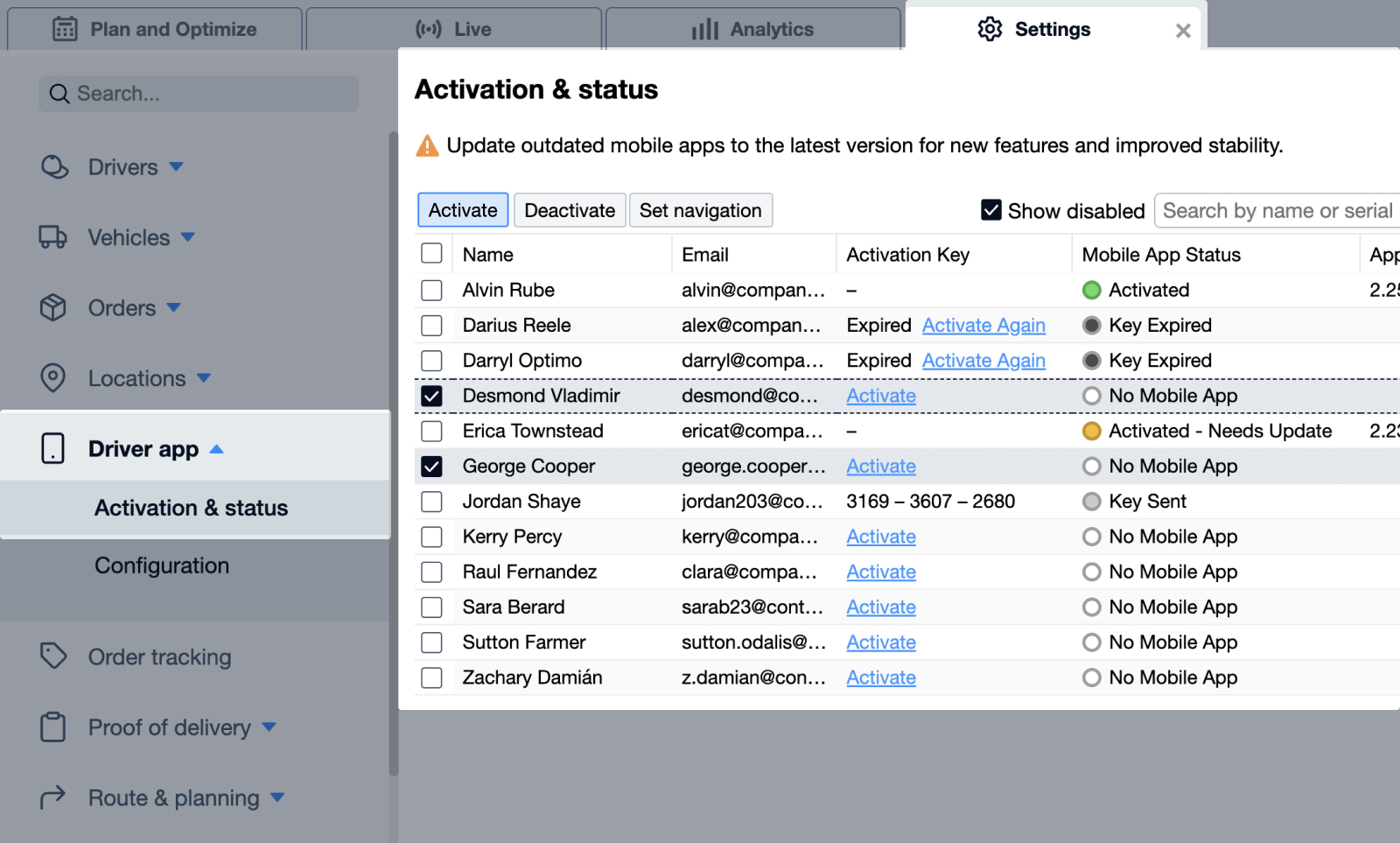Viewport: 1400px width, 843px height.
Task: Collapse the Driver app menu arrow
Action: click(216, 449)
